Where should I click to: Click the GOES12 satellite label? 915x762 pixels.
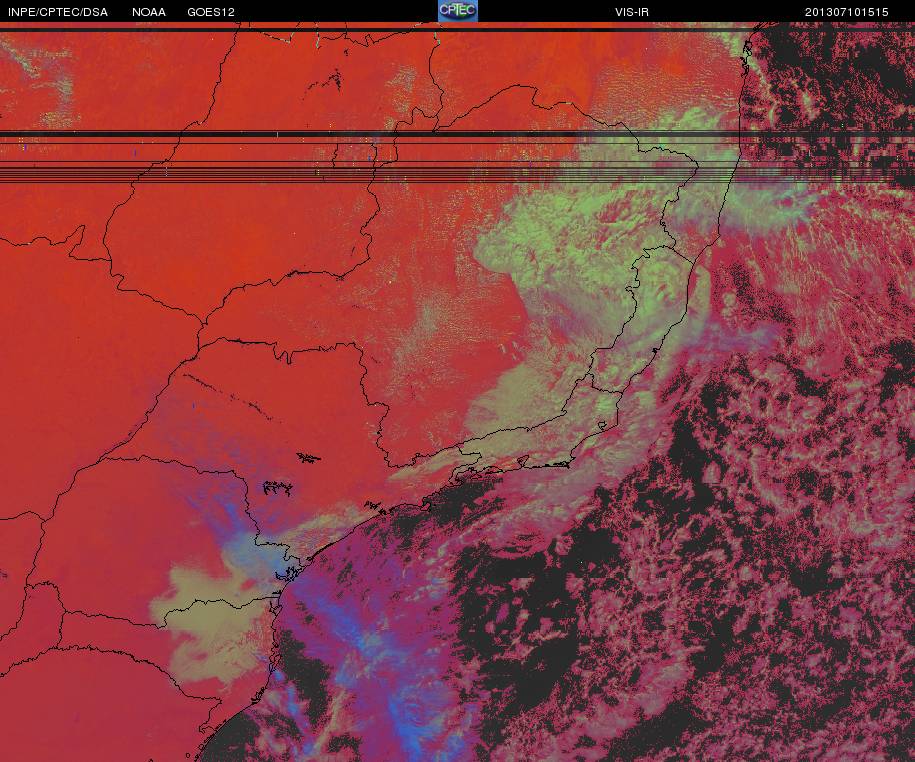(x=211, y=12)
